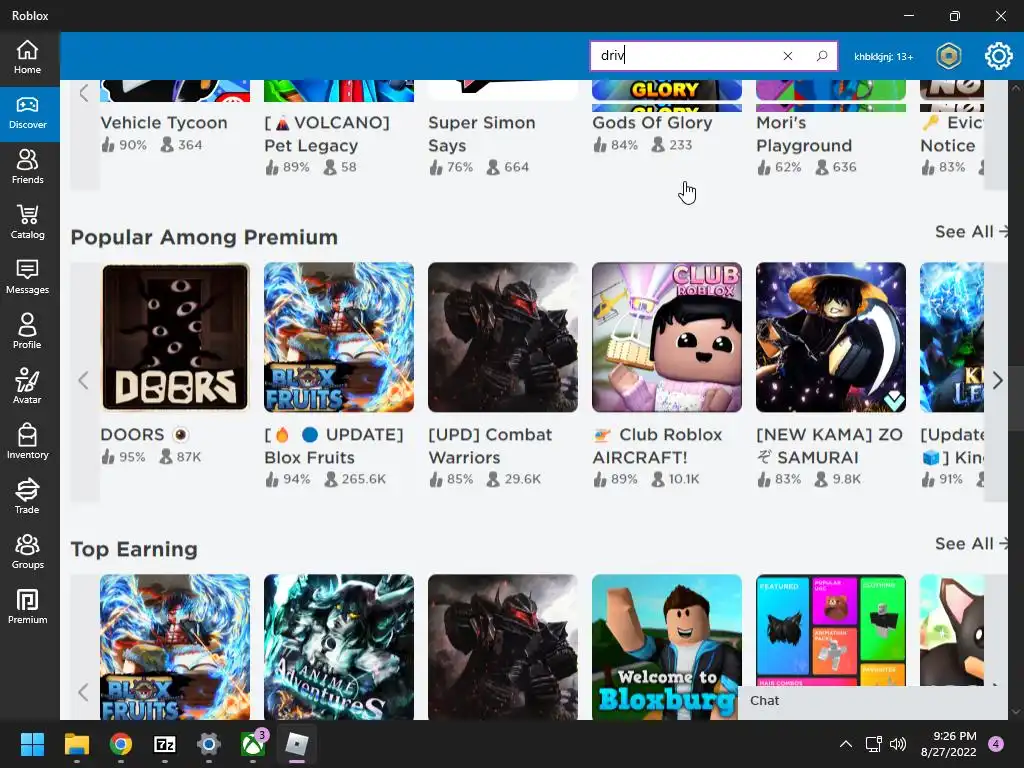Open Combat Warriors in Top Earning
The height and width of the screenshot is (768, 1024).
503,647
